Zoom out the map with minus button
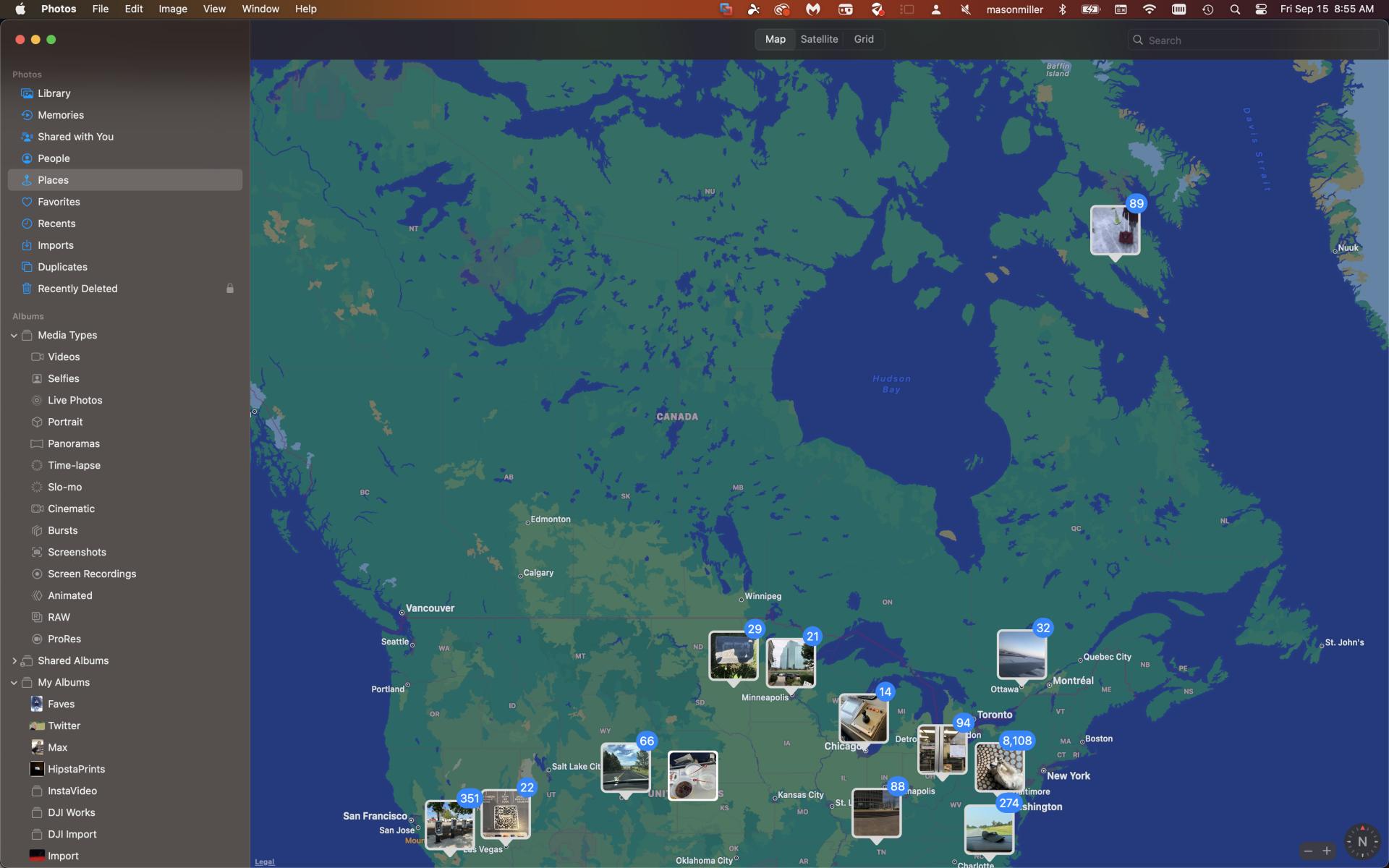This screenshot has width=1389, height=868. [x=1308, y=851]
